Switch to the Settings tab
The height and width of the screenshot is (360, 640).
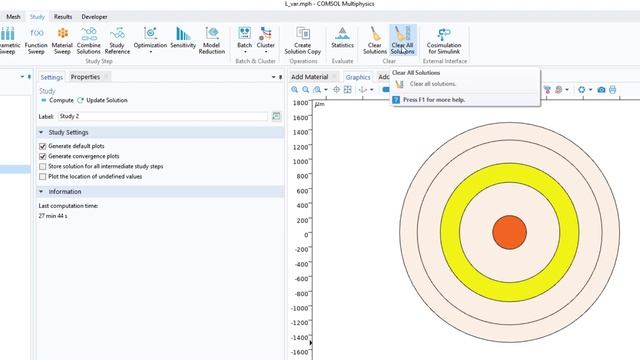(51, 77)
